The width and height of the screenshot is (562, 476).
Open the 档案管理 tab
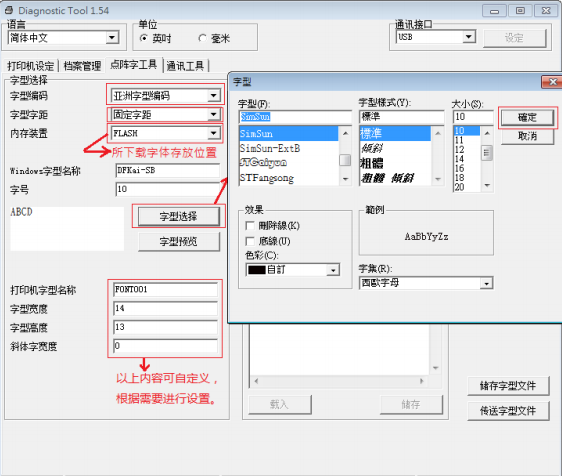pos(82,66)
